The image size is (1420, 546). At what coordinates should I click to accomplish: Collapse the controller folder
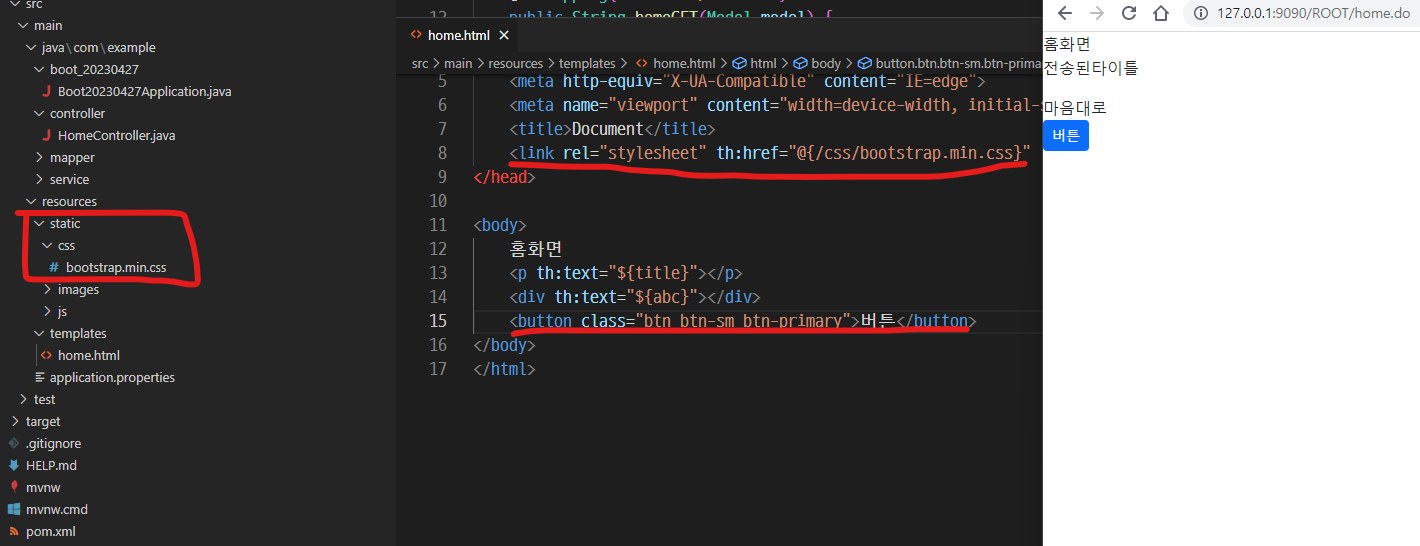[38, 113]
